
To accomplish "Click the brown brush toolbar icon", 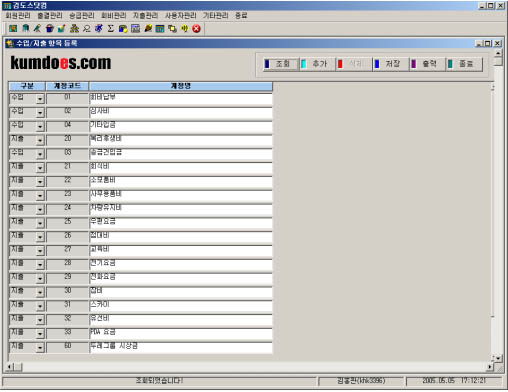I will [x=148, y=29].
